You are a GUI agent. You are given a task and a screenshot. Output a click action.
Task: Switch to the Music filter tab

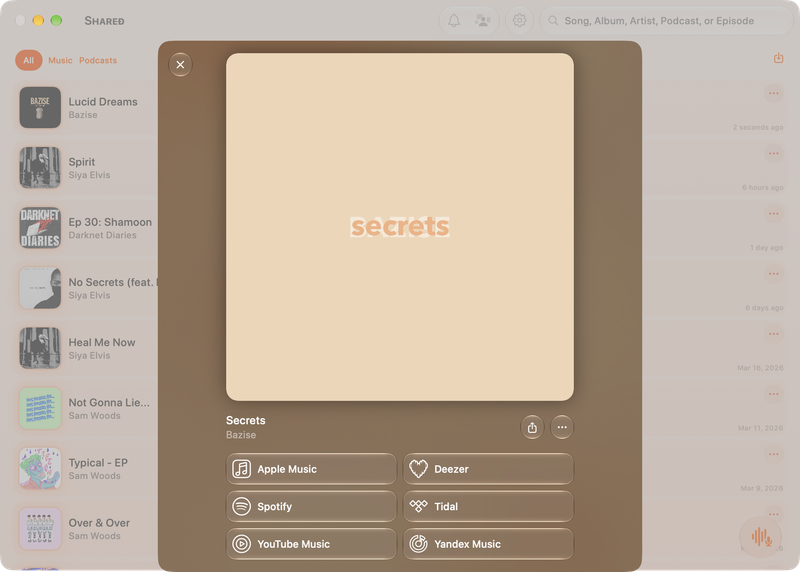click(x=60, y=60)
